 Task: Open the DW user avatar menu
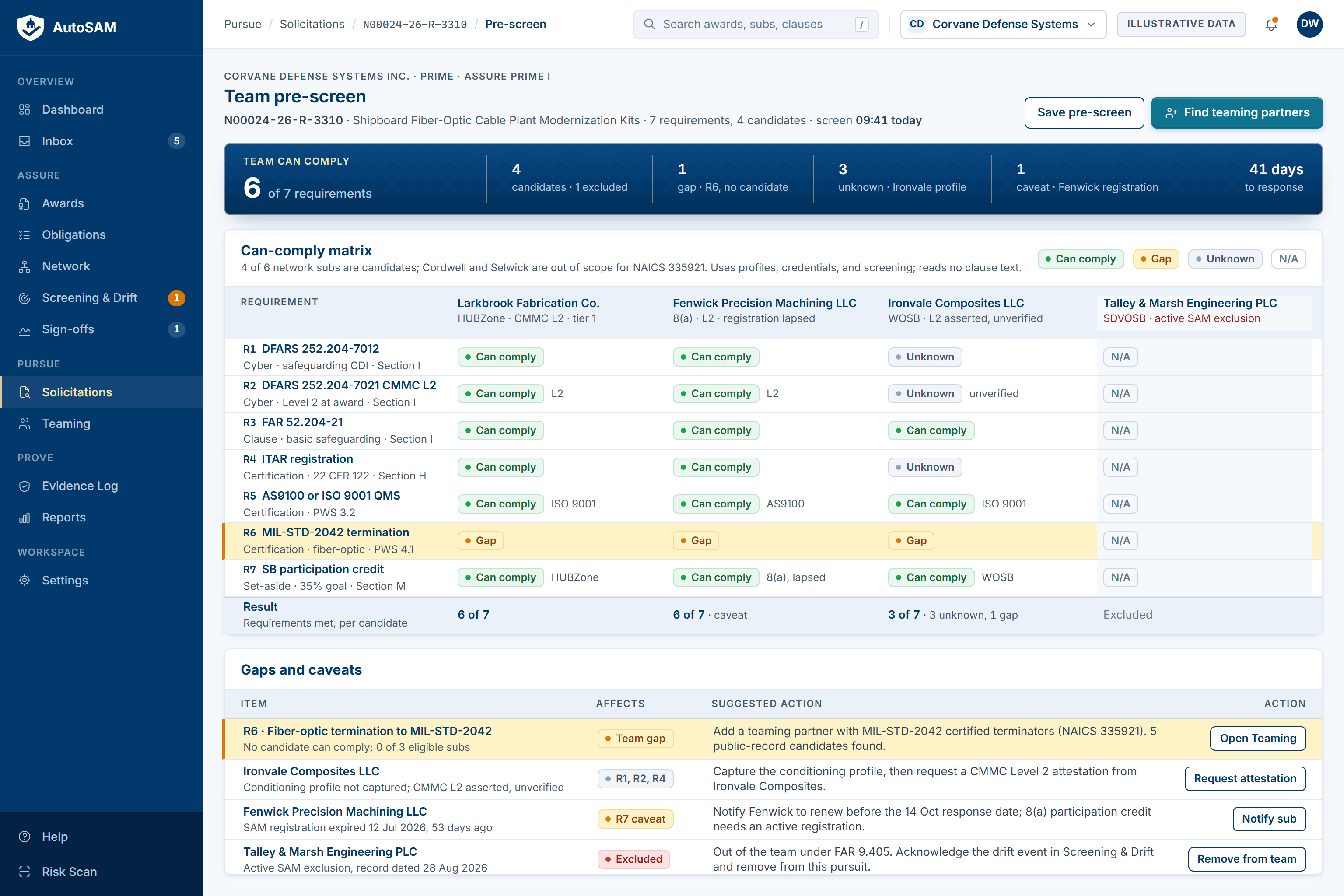[x=1310, y=24]
